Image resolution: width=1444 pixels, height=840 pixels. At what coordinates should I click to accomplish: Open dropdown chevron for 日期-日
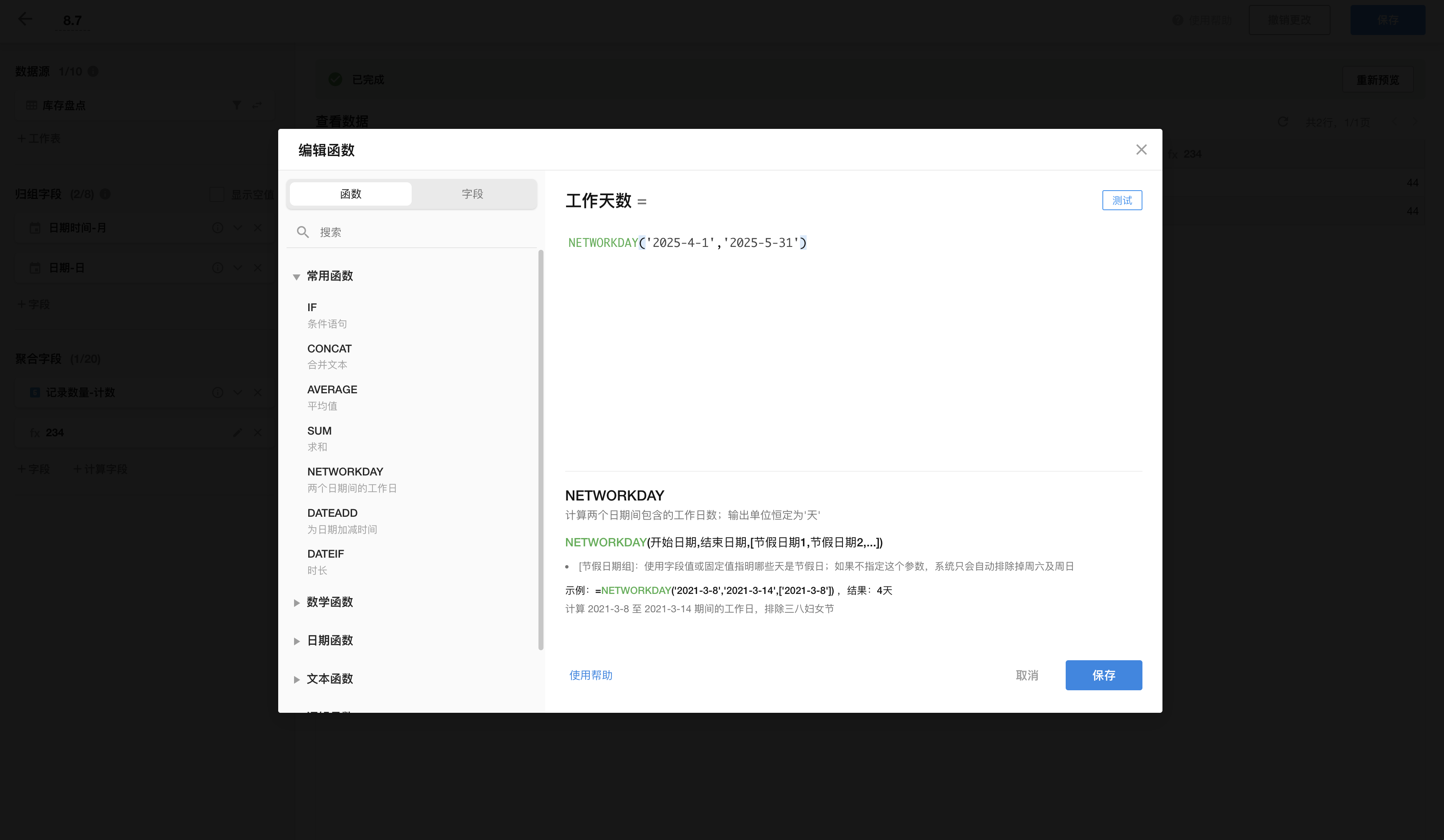coord(238,268)
